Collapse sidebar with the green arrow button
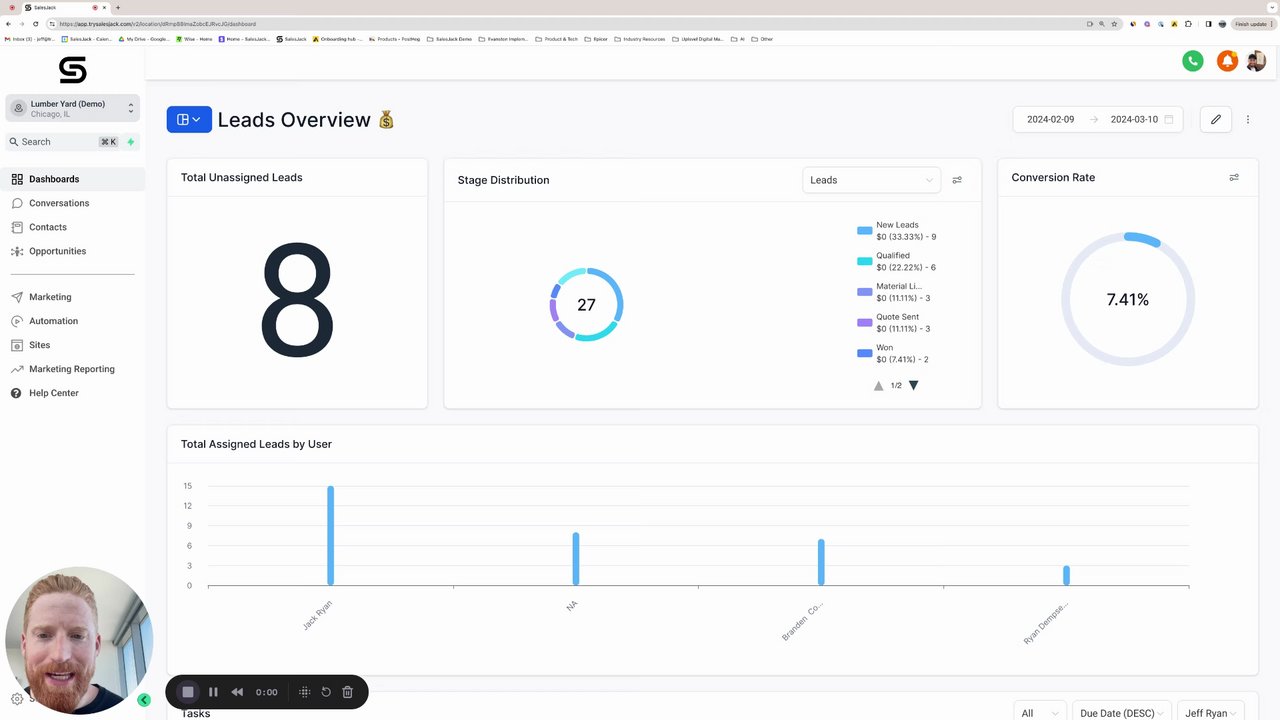 click(x=144, y=700)
